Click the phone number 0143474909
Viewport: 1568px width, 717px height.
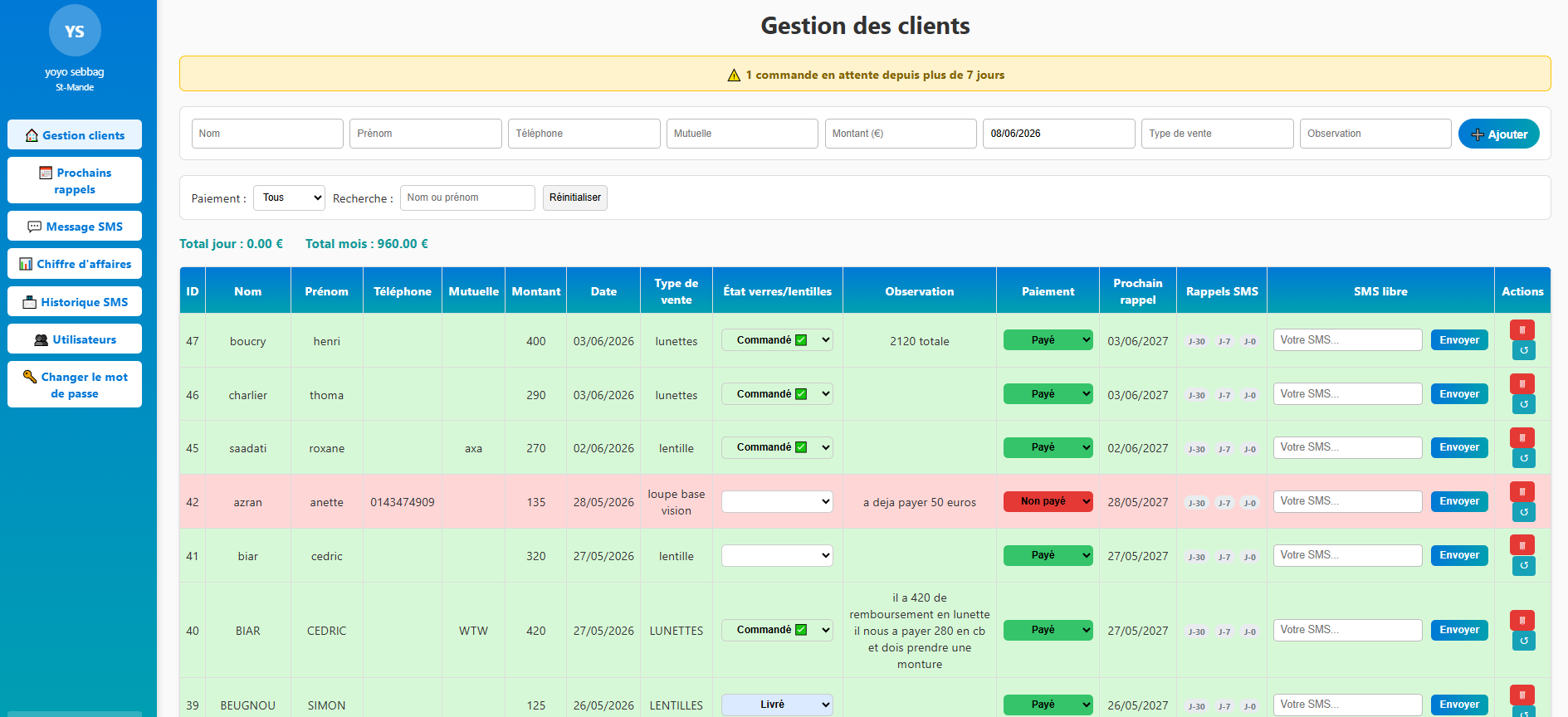point(403,502)
